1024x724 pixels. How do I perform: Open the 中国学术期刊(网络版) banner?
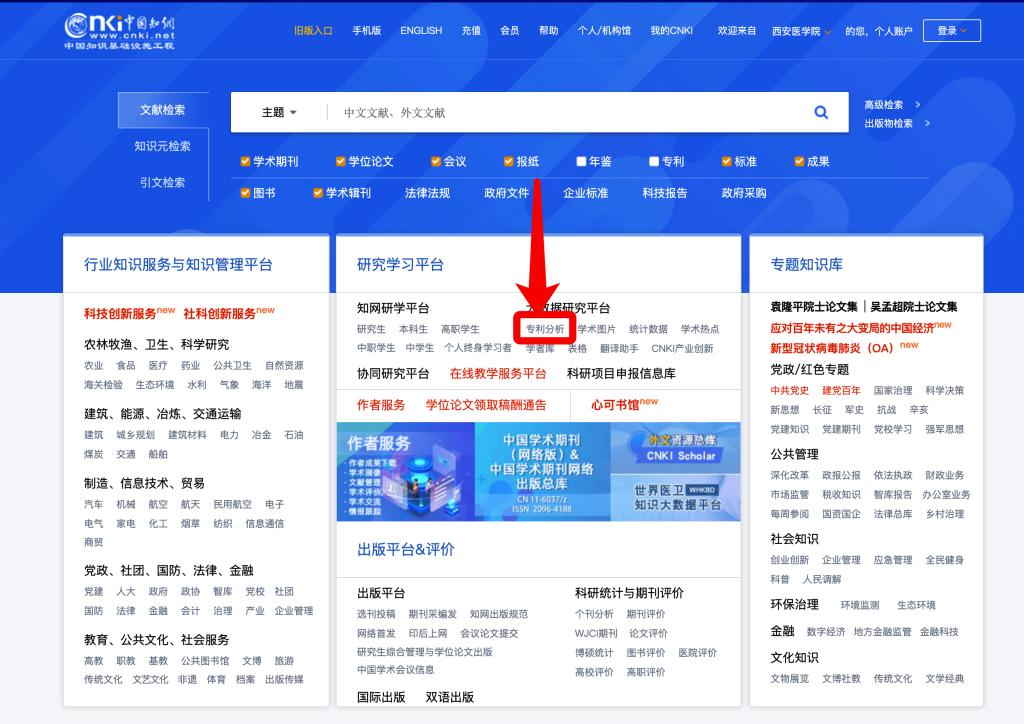click(543, 471)
